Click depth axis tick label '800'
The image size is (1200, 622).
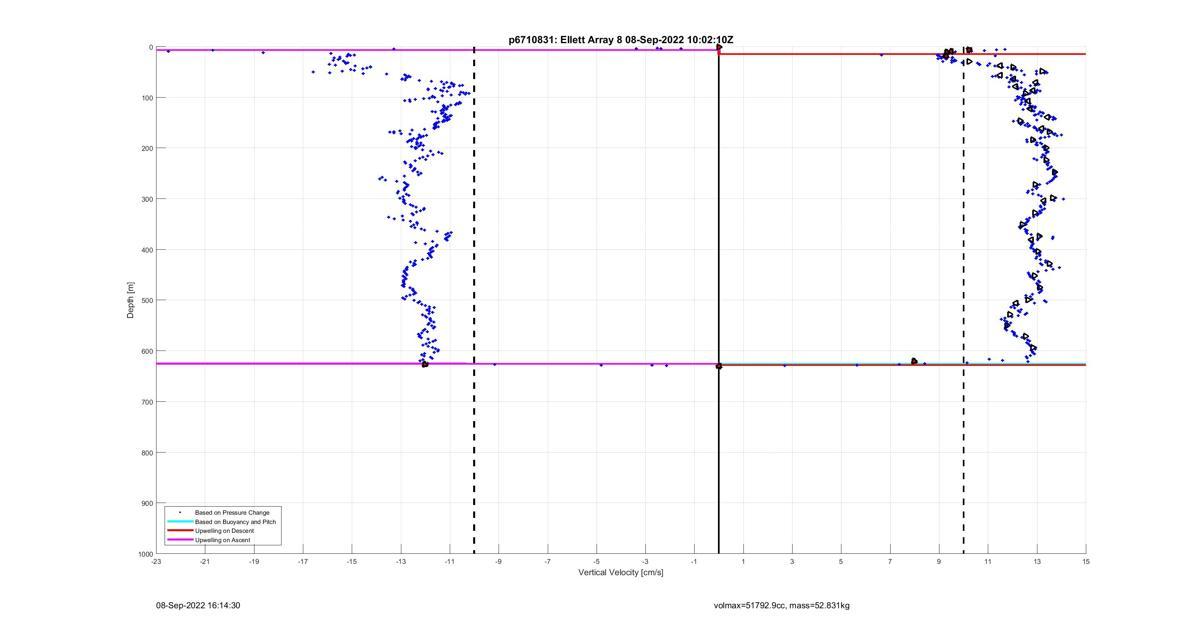tap(146, 452)
